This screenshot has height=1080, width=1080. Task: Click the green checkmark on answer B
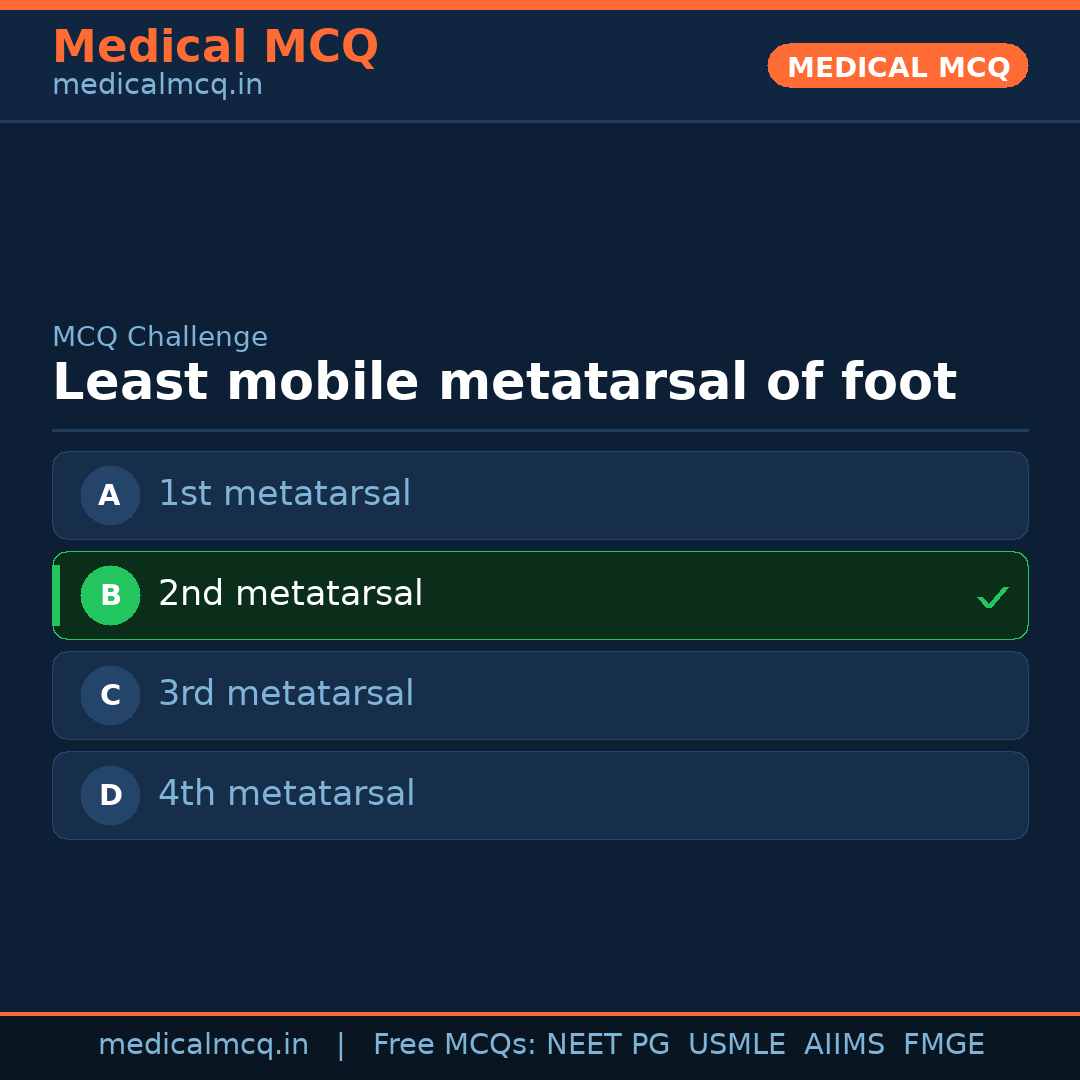coord(993,596)
